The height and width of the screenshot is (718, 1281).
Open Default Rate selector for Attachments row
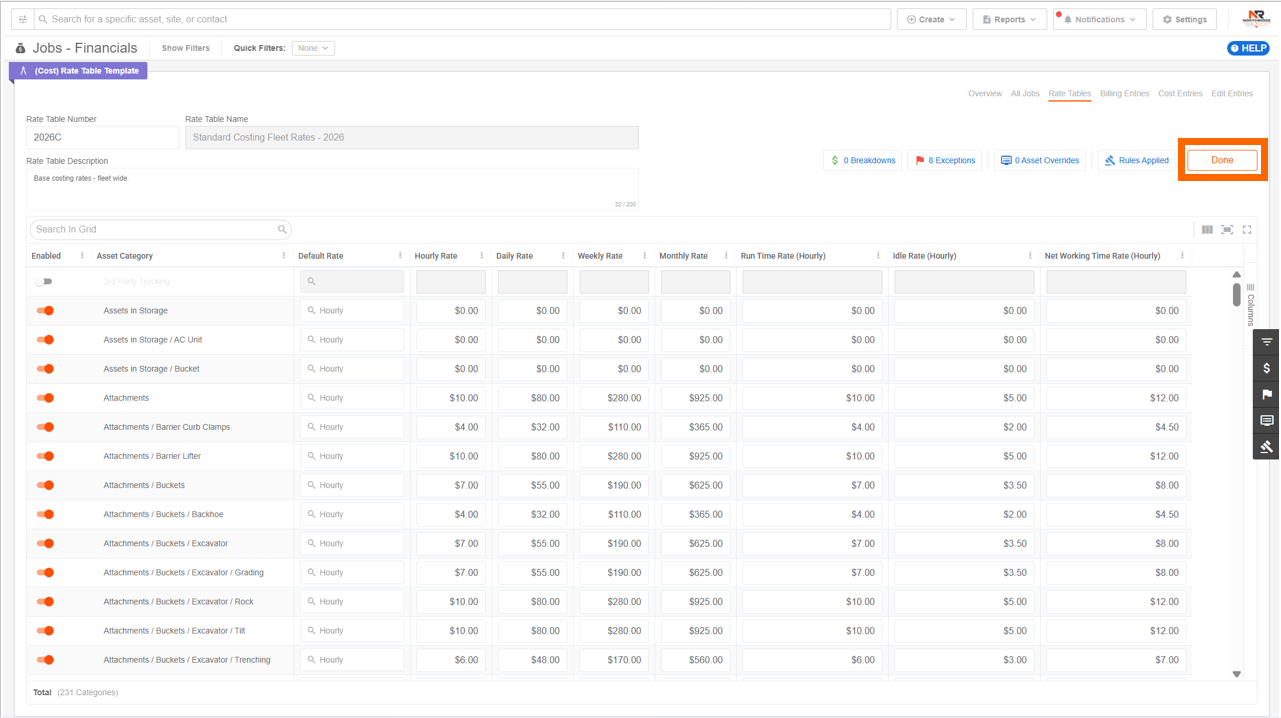pos(352,398)
